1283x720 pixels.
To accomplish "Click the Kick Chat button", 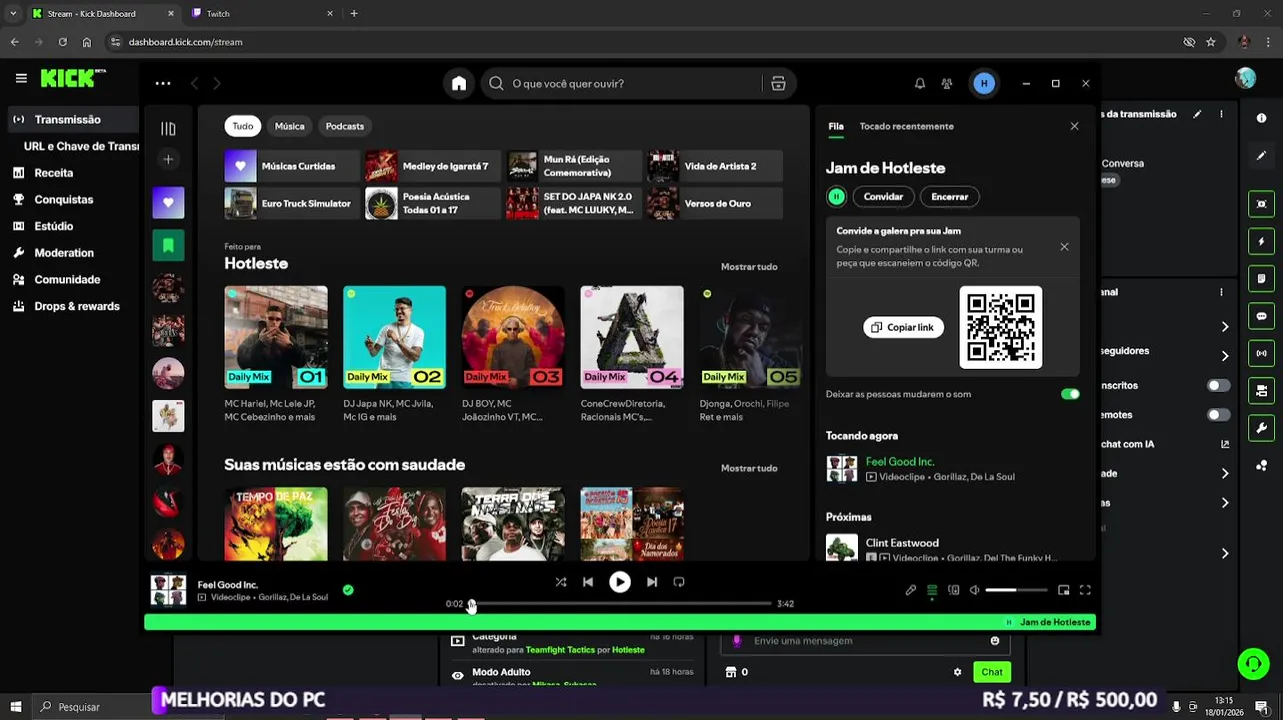I will [991, 672].
